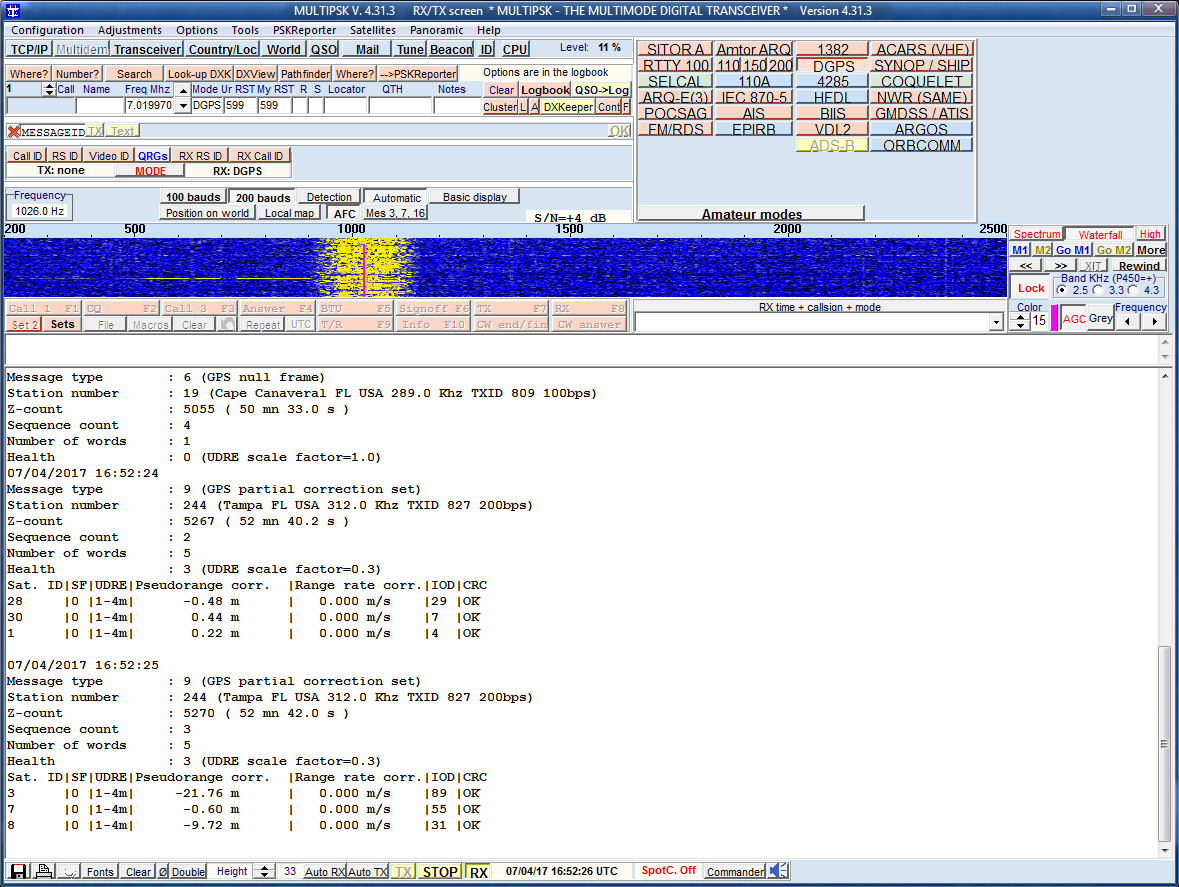
Task: Select the 3.3 kHz band radio button
Action: click(1098, 290)
